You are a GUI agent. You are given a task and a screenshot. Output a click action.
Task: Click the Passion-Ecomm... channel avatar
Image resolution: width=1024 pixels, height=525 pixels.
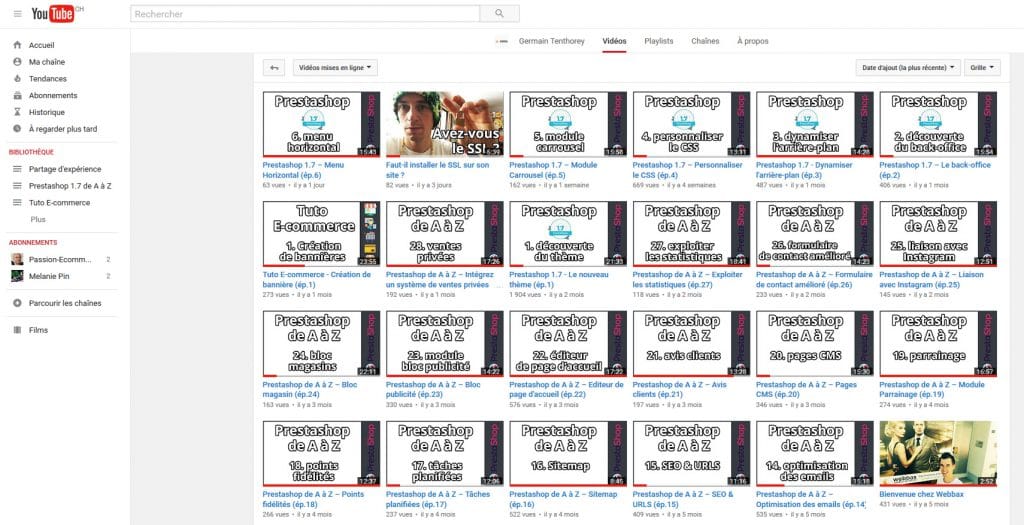[x=17, y=259]
